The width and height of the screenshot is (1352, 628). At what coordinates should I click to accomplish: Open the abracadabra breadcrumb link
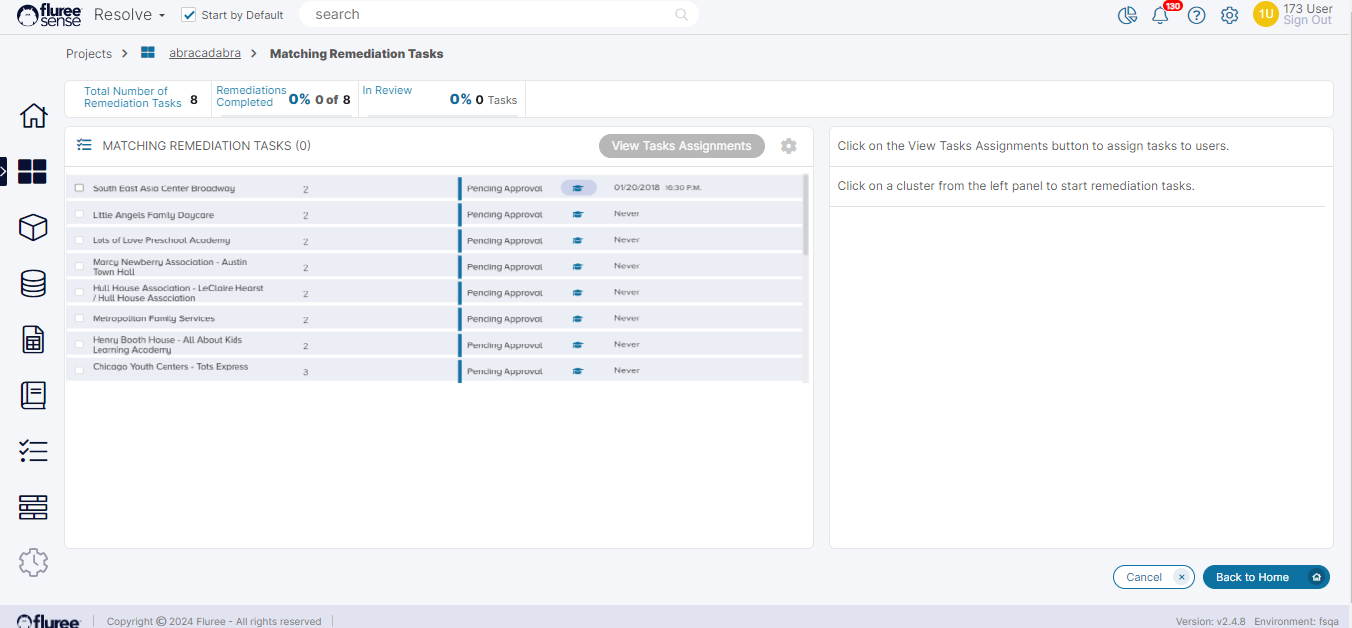pos(205,54)
